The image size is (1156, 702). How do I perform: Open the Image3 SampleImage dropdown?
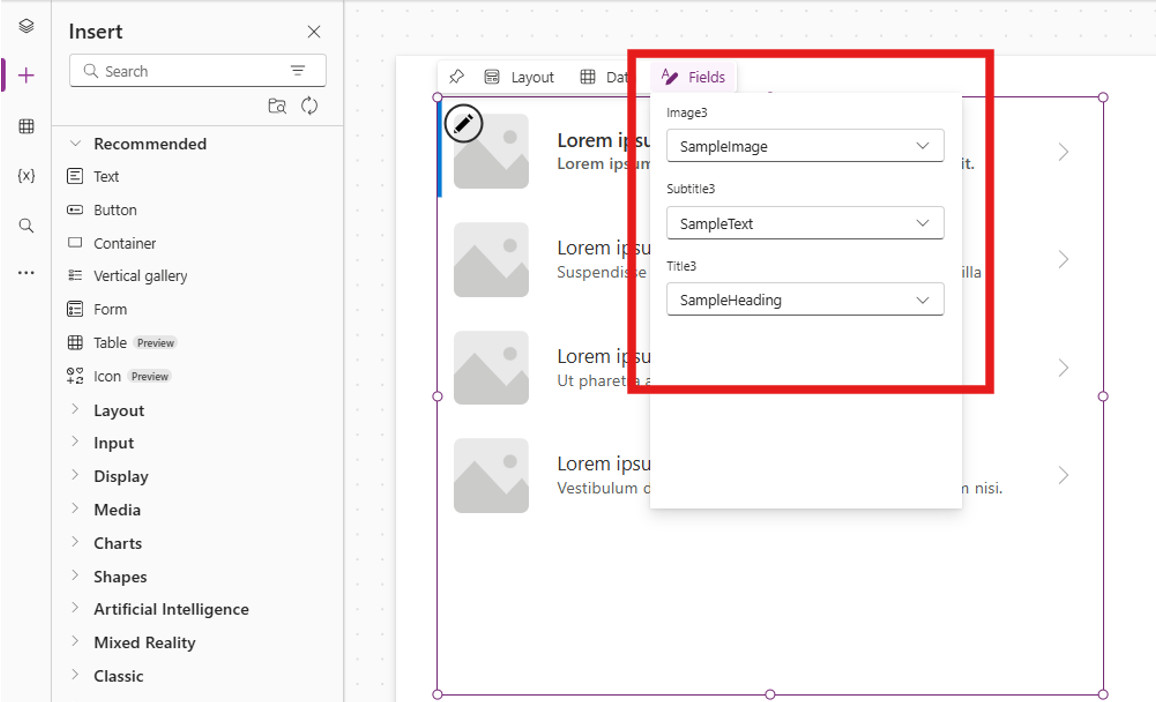(805, 145)
